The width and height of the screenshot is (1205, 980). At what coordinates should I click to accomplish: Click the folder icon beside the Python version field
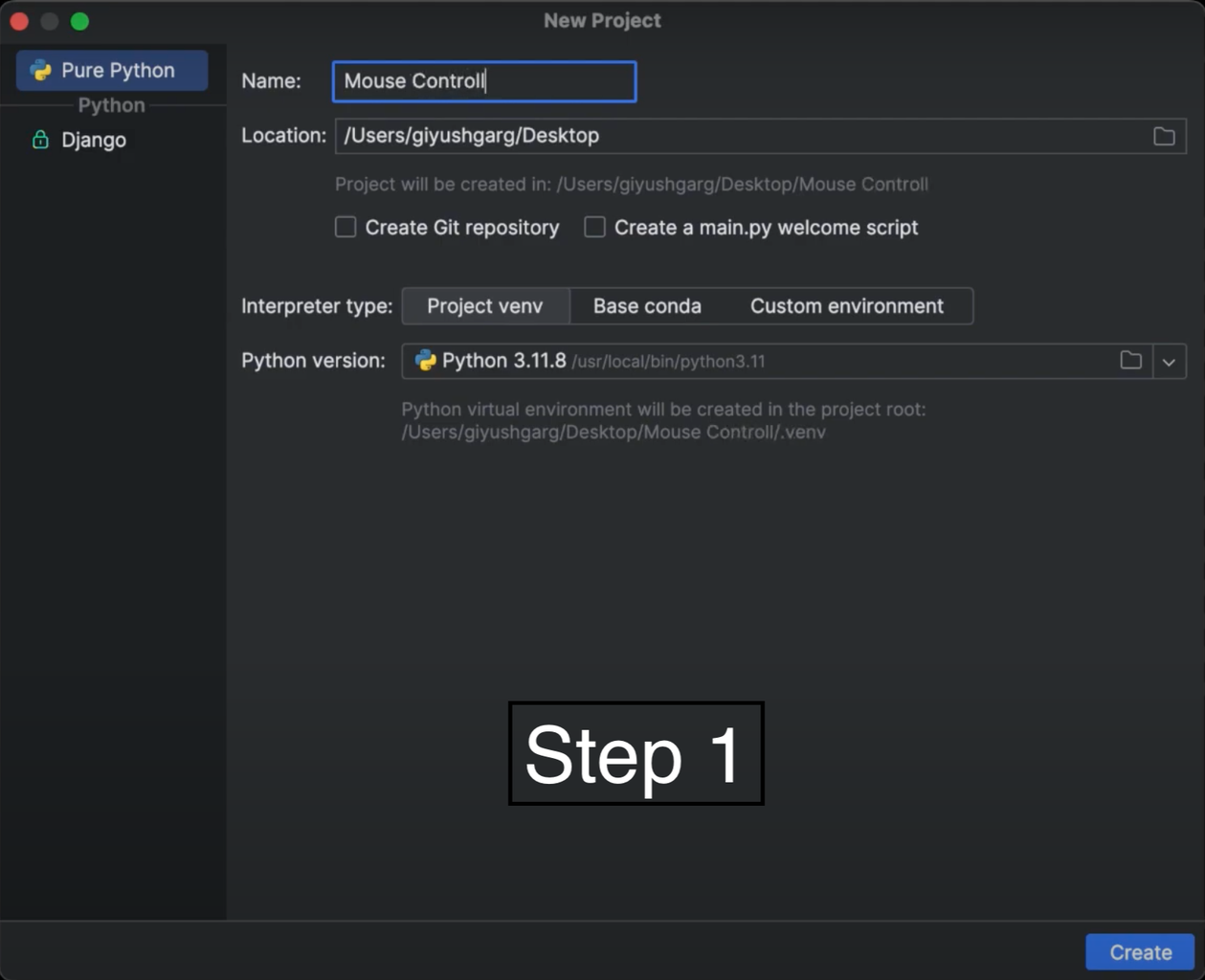pos(1130,361)
